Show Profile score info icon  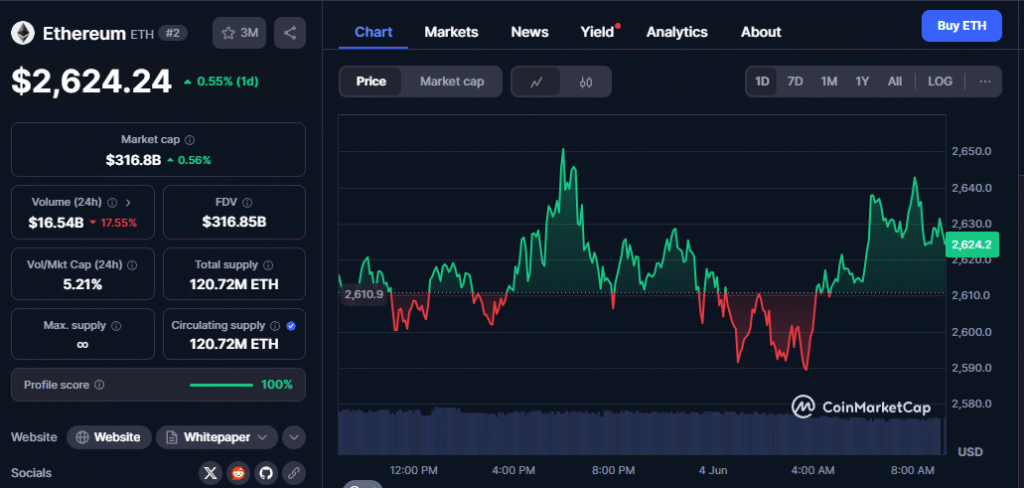coord(99,385)
